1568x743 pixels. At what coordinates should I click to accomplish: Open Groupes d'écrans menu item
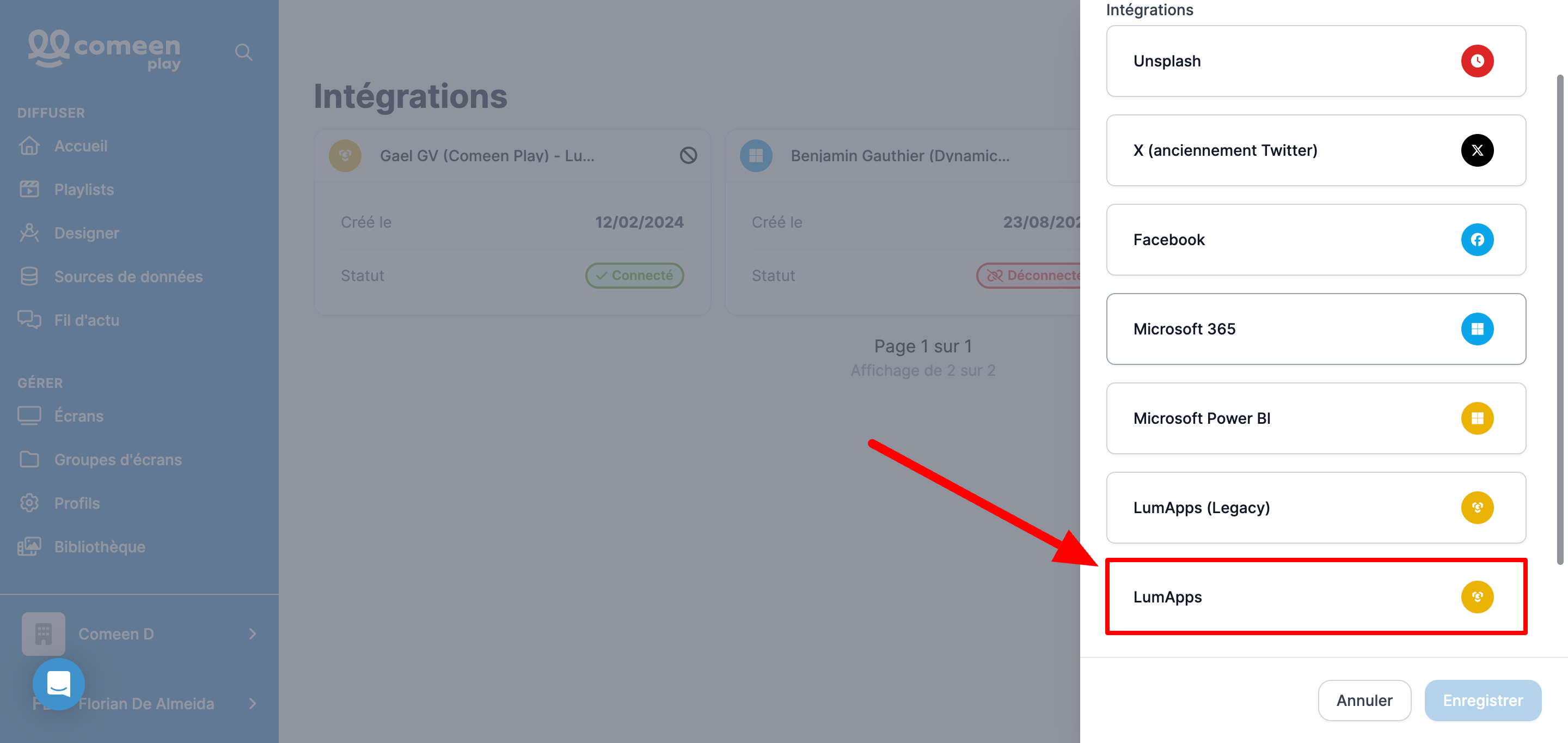click(118, 460)
